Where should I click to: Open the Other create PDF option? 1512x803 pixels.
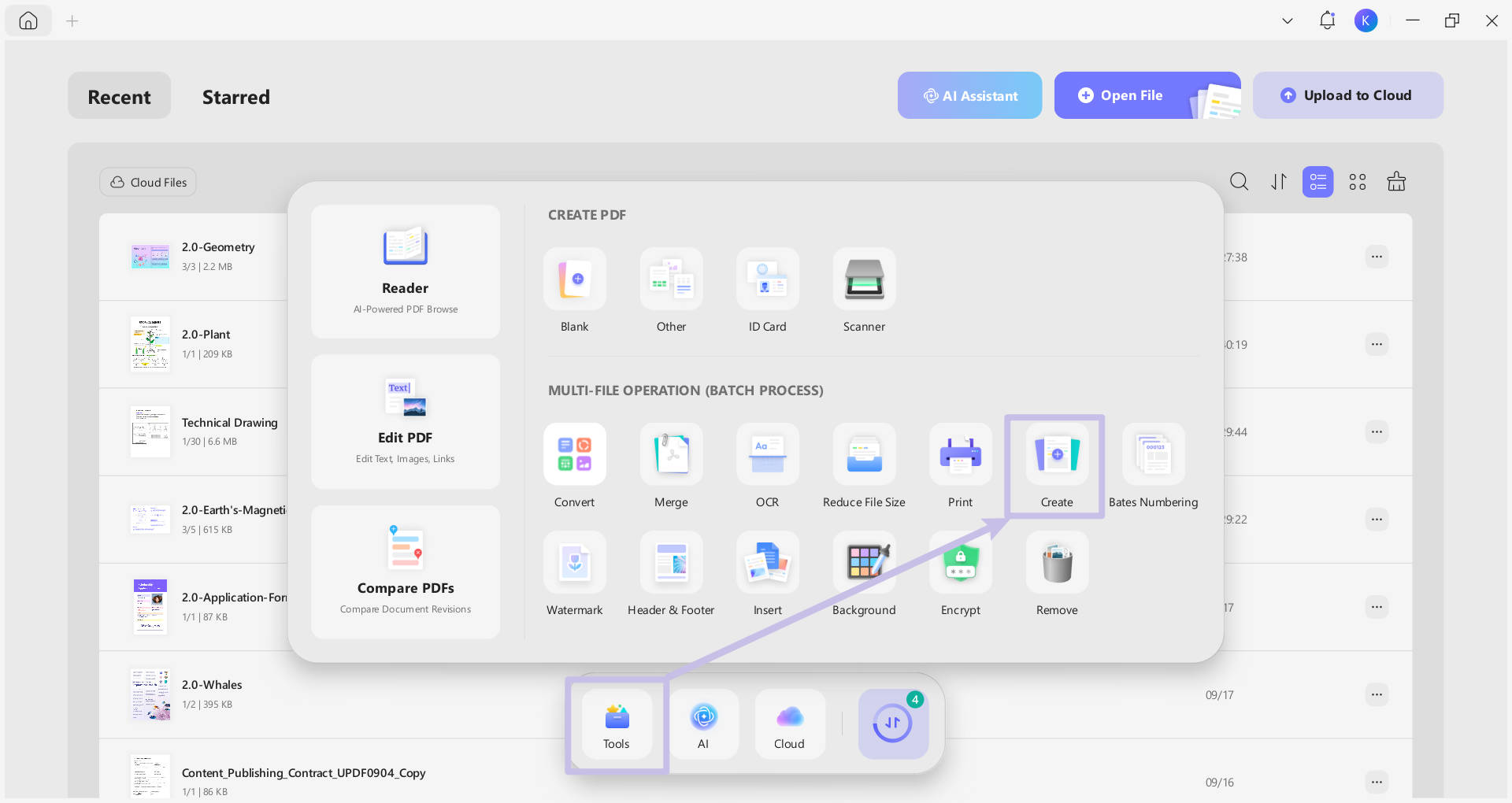click(671, 279)
